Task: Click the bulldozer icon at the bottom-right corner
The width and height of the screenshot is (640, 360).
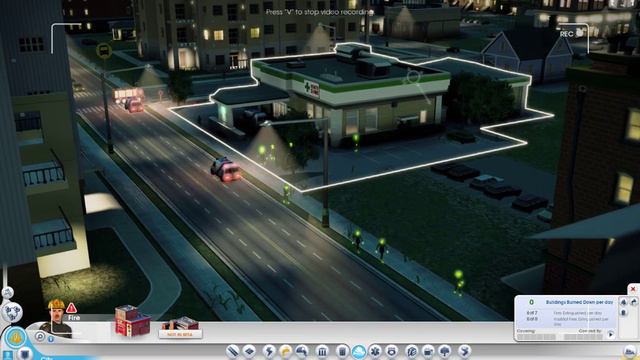Action: click(x=630, y=351)
